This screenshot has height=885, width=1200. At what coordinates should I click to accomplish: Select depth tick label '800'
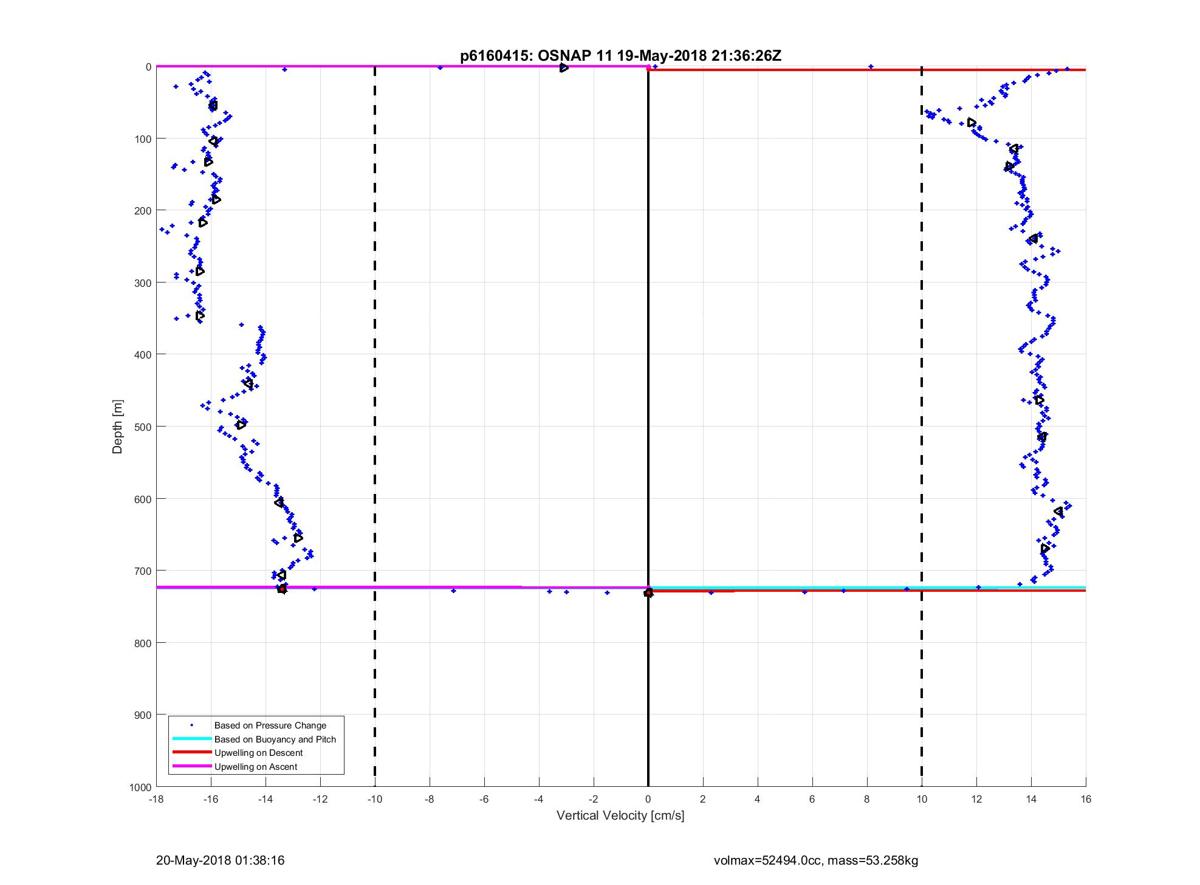point(142,643)
